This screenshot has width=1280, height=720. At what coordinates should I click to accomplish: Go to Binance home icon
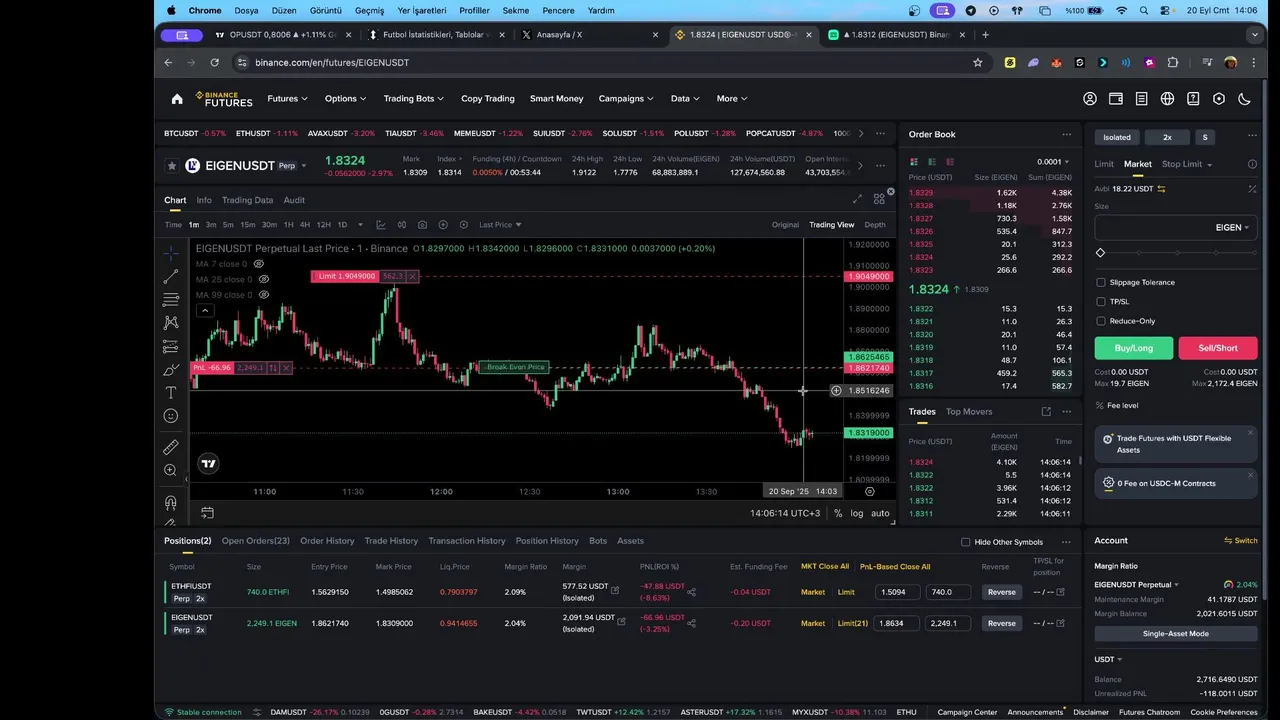point(177,99)
